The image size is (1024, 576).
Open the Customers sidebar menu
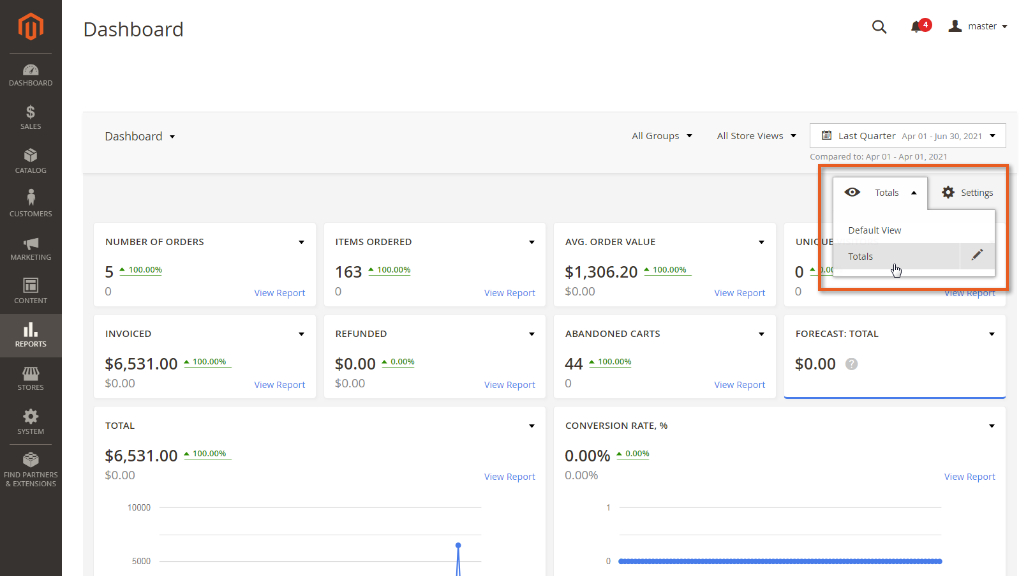31,204
